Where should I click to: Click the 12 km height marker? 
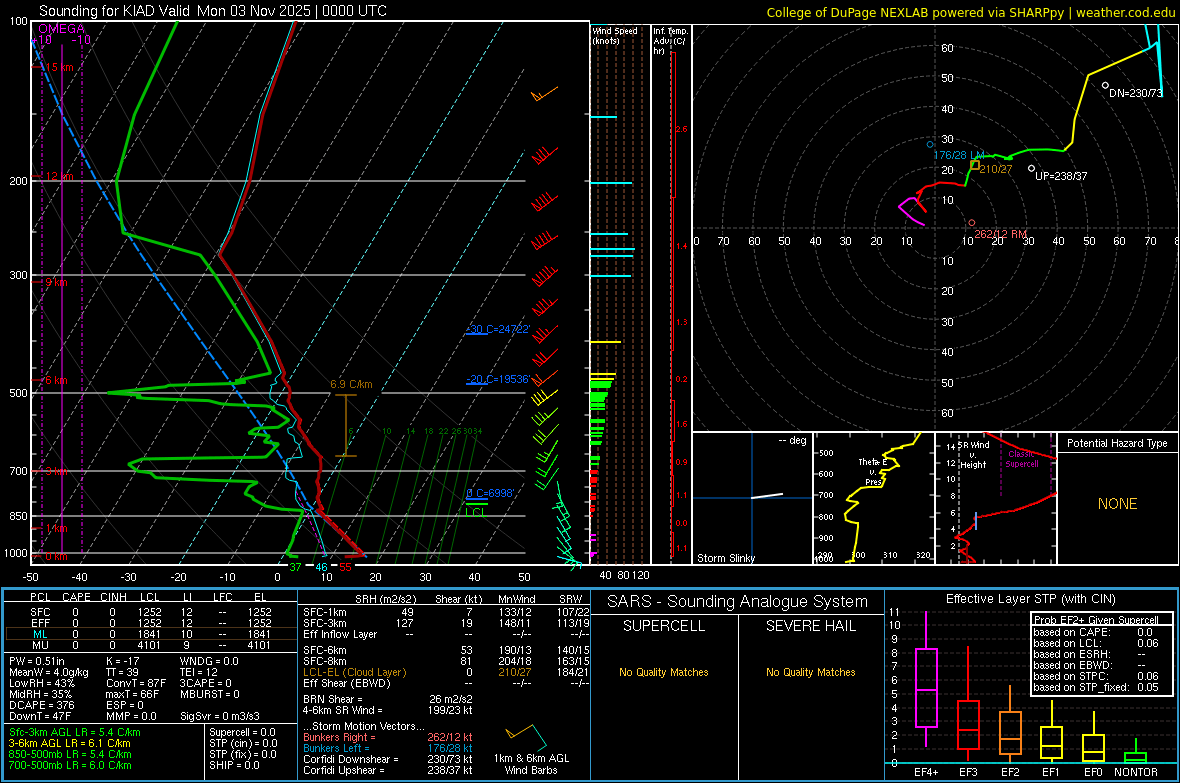58,176
